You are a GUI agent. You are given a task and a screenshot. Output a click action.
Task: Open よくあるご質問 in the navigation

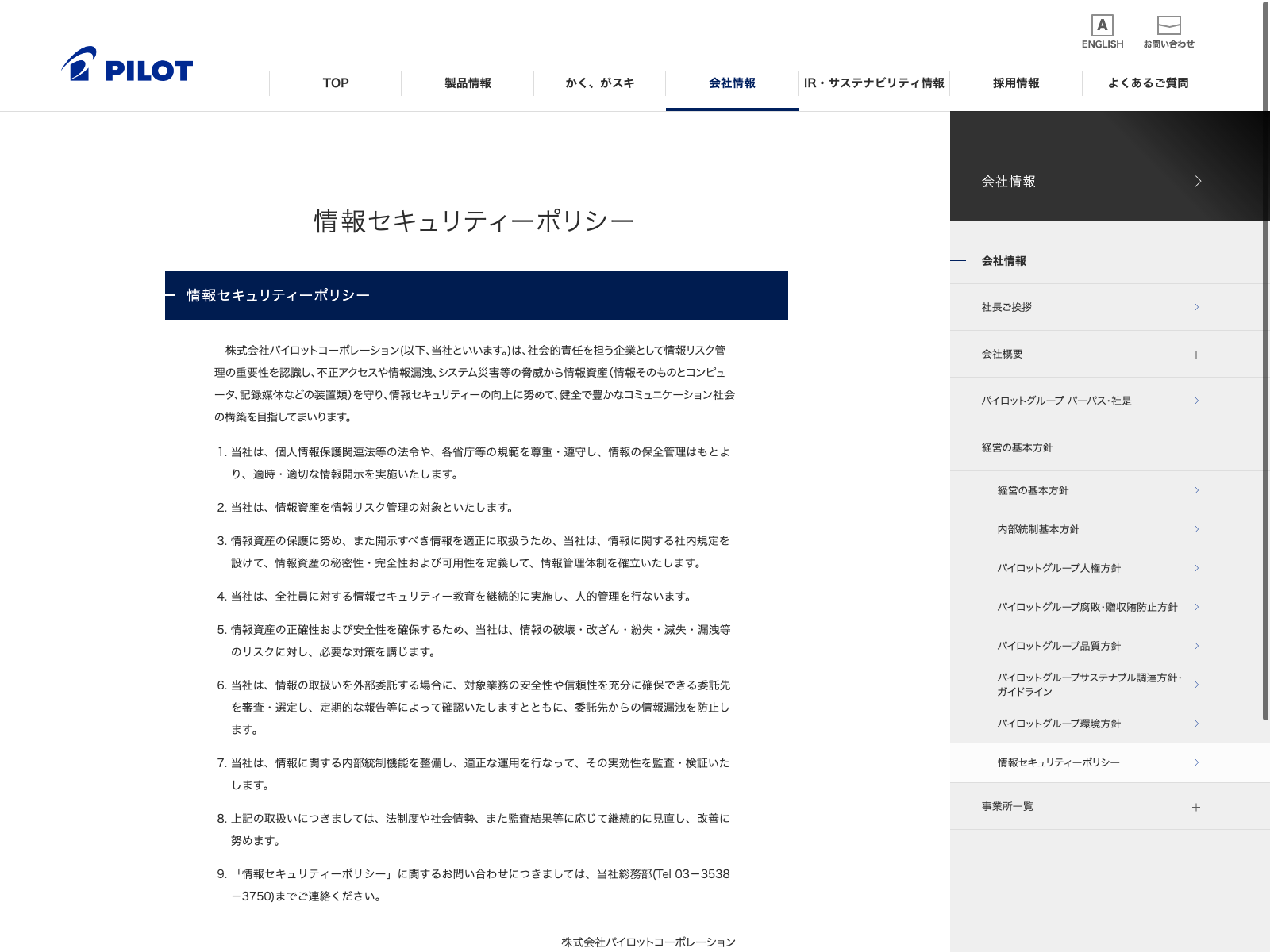click(1148, 83)
